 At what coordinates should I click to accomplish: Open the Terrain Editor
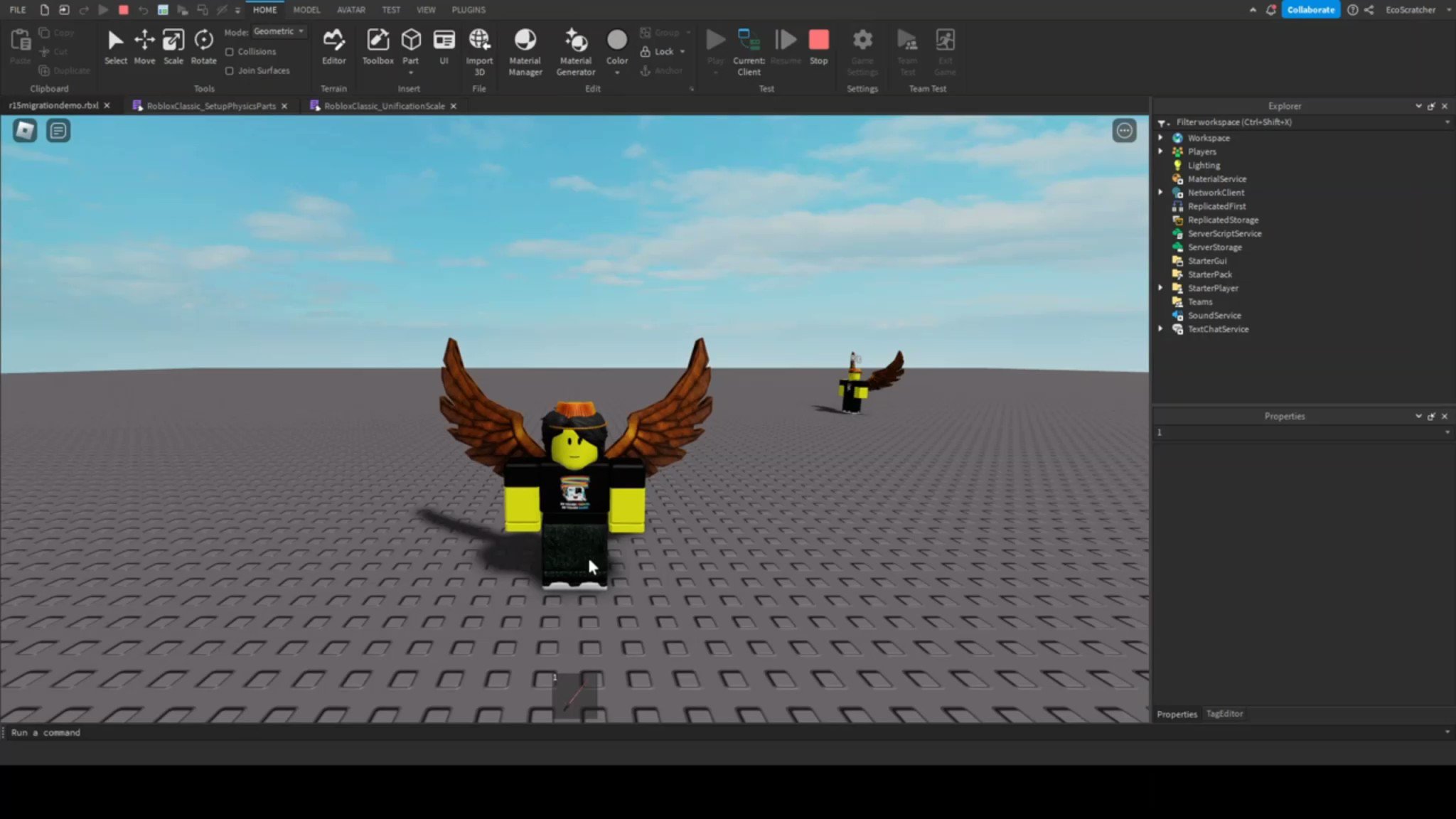click(333, 47)
